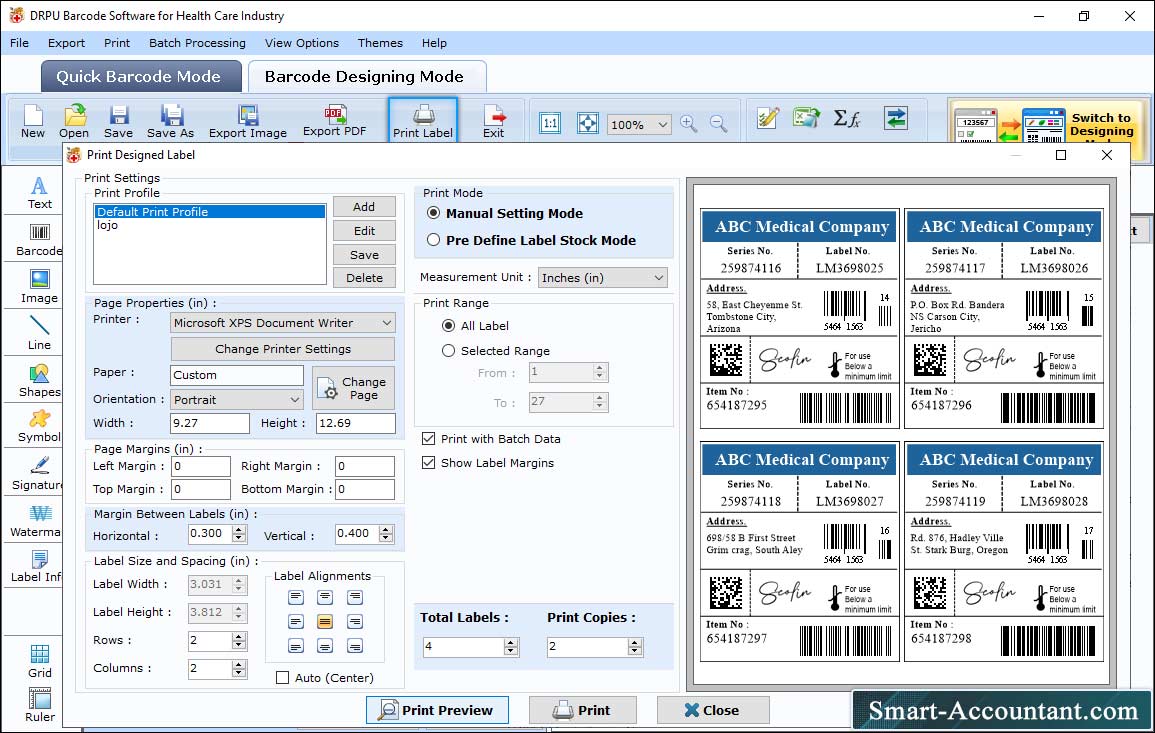This screenshot has height=733, width=1155.
Task: Click the Edit print profile button
Action: pos(364,231)
